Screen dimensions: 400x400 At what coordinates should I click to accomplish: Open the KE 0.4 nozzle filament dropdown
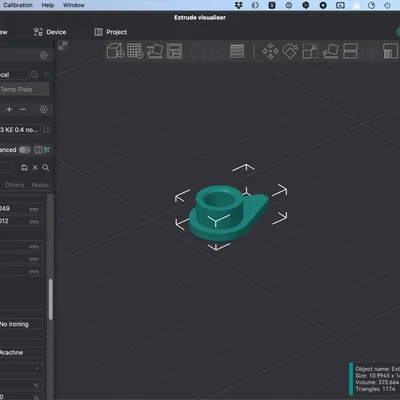pyautogui.click(x=20, y=129)
